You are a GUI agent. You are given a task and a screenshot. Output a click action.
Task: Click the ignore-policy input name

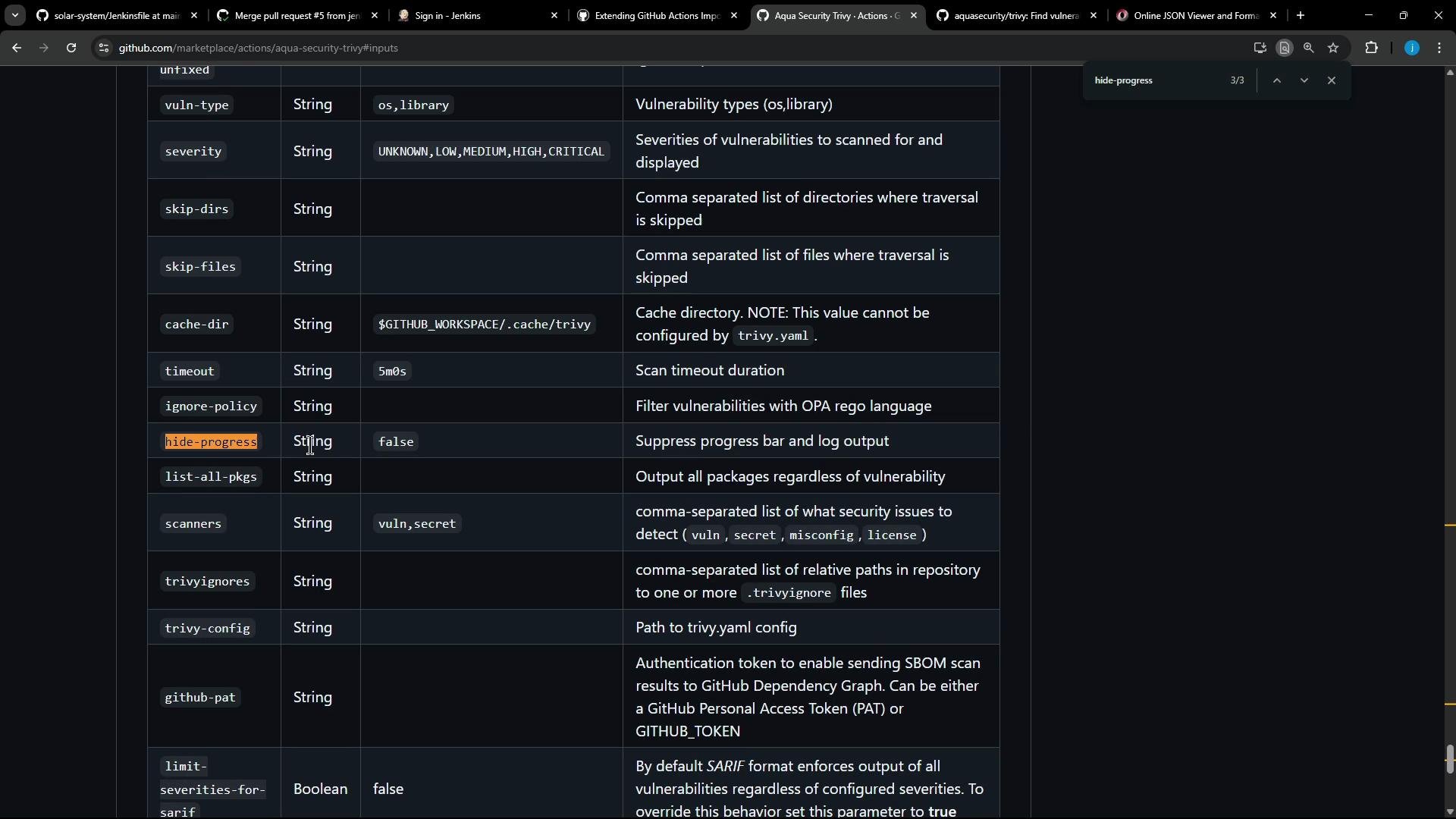(x=211, y=406)
